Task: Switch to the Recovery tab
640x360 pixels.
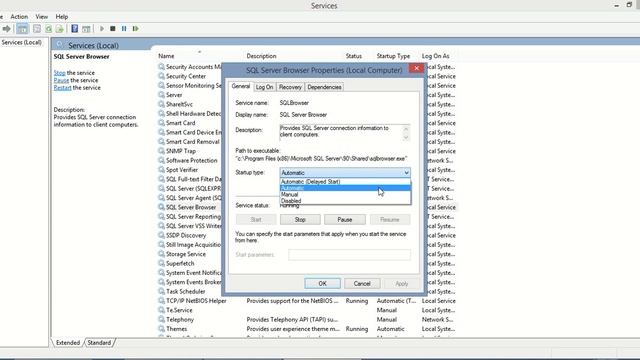Action: (290, 87)
